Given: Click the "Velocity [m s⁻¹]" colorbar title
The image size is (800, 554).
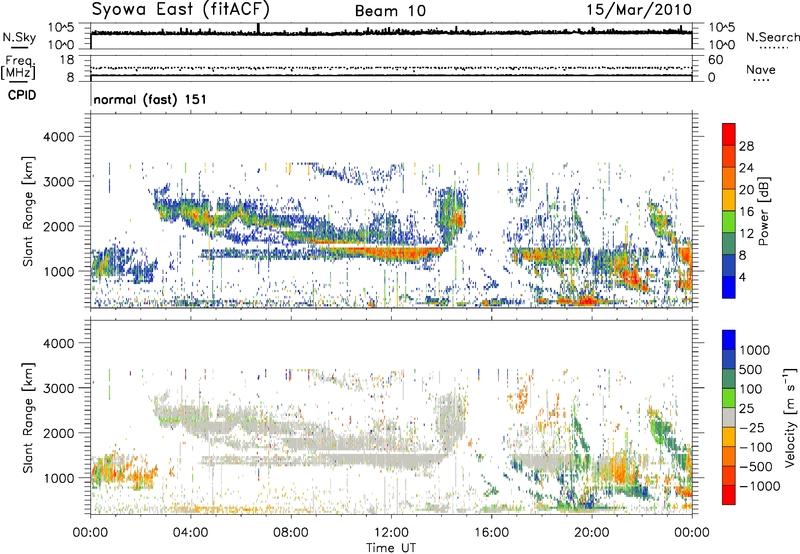Looking at the screenshot, I should click(790, 417).
